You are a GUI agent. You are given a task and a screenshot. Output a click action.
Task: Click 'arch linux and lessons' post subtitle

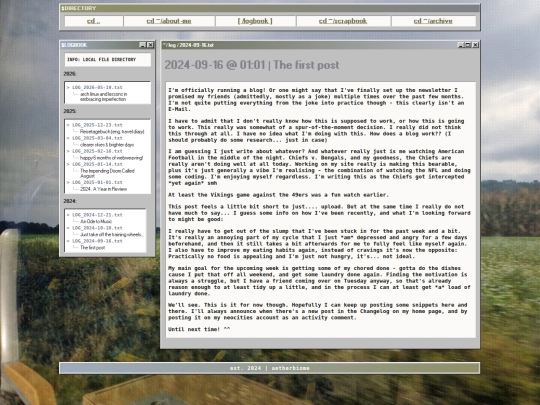(x=104, y=96)
